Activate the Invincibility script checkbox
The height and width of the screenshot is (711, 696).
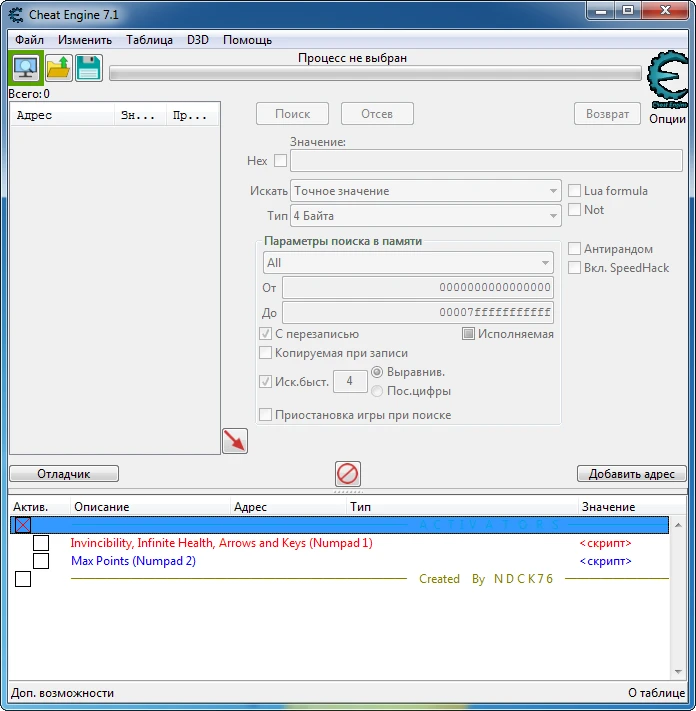[x=41, y=543]
